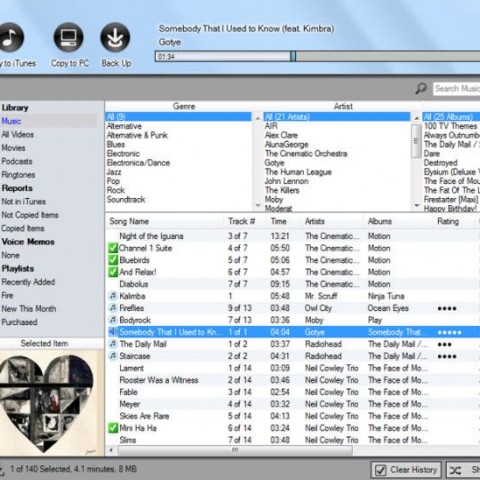Open Podcasts in the sidebar
The image size is (480, 480).
click(17, 161)
